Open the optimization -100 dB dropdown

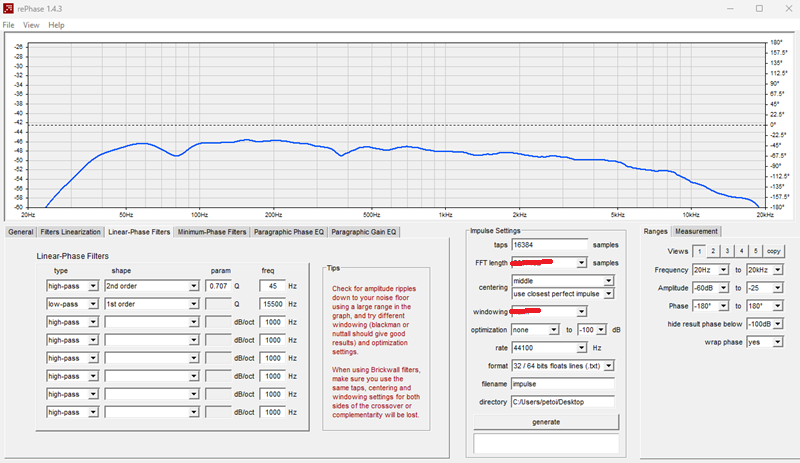(592, 330)
